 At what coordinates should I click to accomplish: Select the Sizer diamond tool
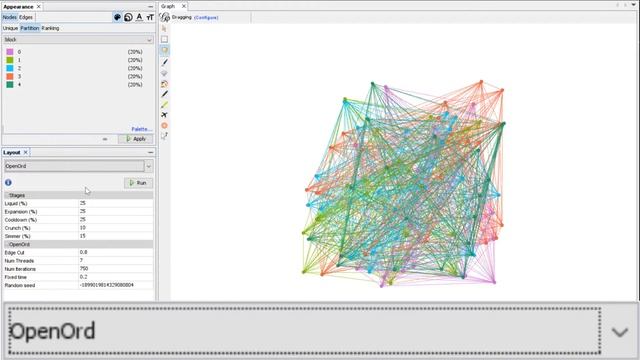tap(164, 73)
